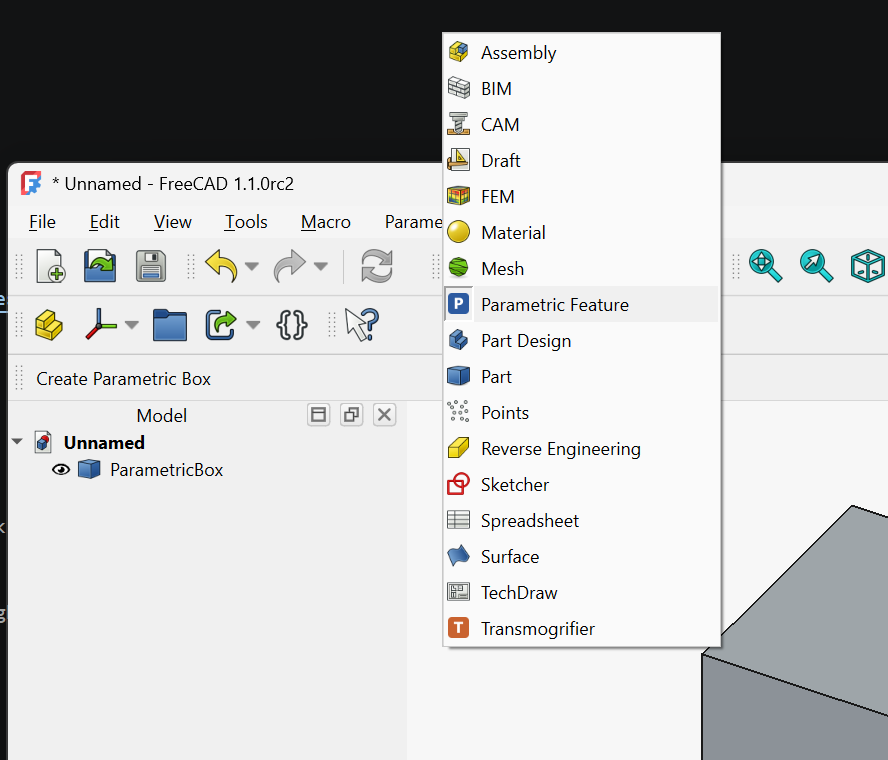Select FEM workbench in list
Screen dimensions: 888x760
(x=582, y=197)
